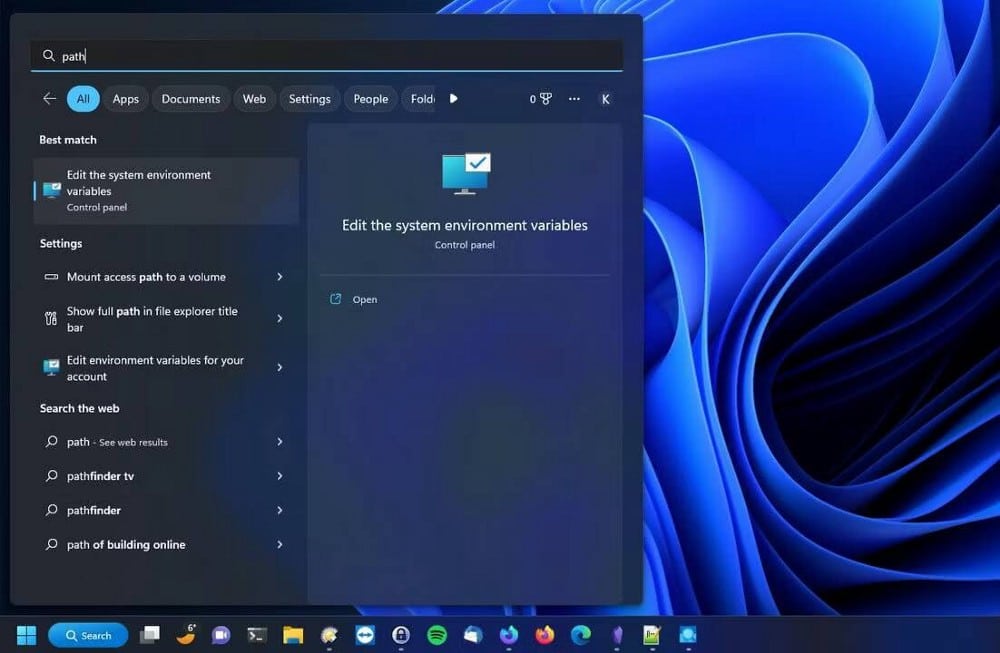The image size is (1000, 653).
Task: Open Firefox from the taskbar
Action: [x=543, y=635]
